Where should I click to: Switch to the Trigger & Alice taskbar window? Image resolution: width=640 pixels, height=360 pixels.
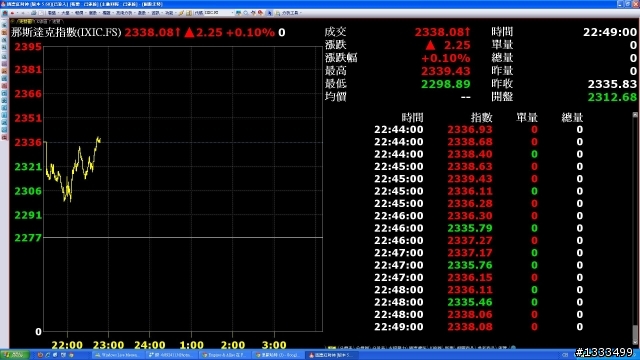click(x=224, y=355)
